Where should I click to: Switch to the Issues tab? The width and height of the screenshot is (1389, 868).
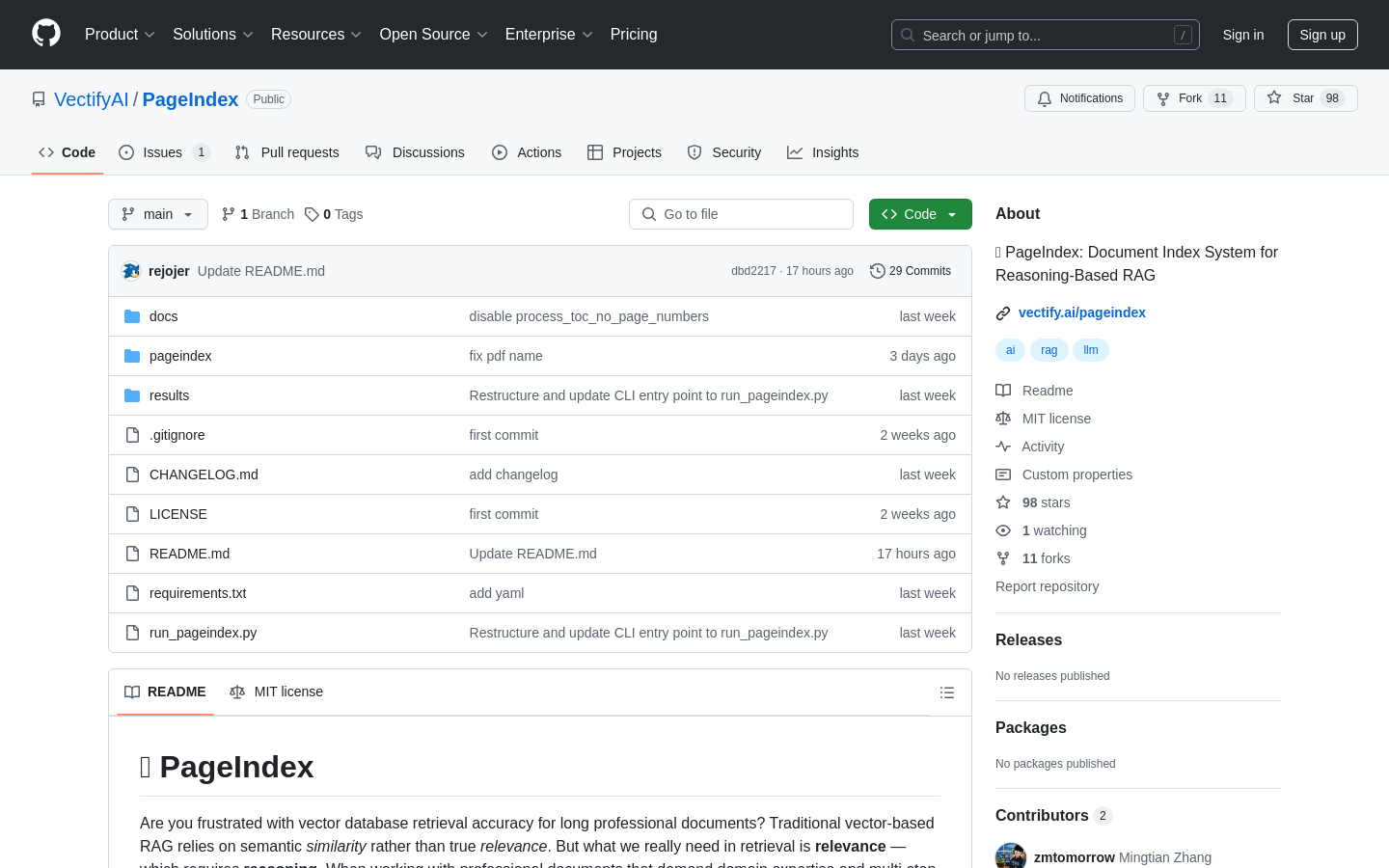point(164,152)
